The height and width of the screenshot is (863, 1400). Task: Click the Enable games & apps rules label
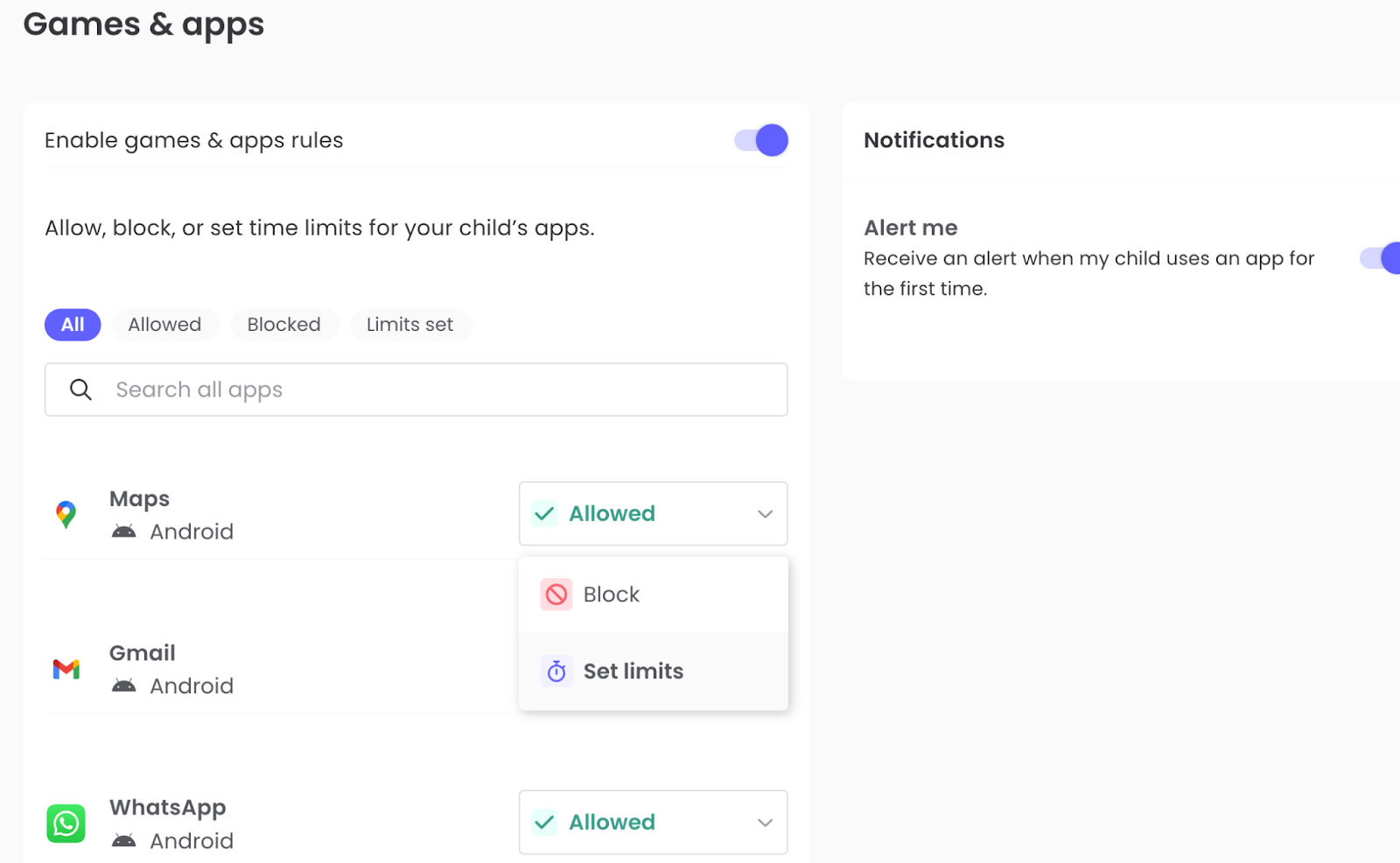coord(193,140)
